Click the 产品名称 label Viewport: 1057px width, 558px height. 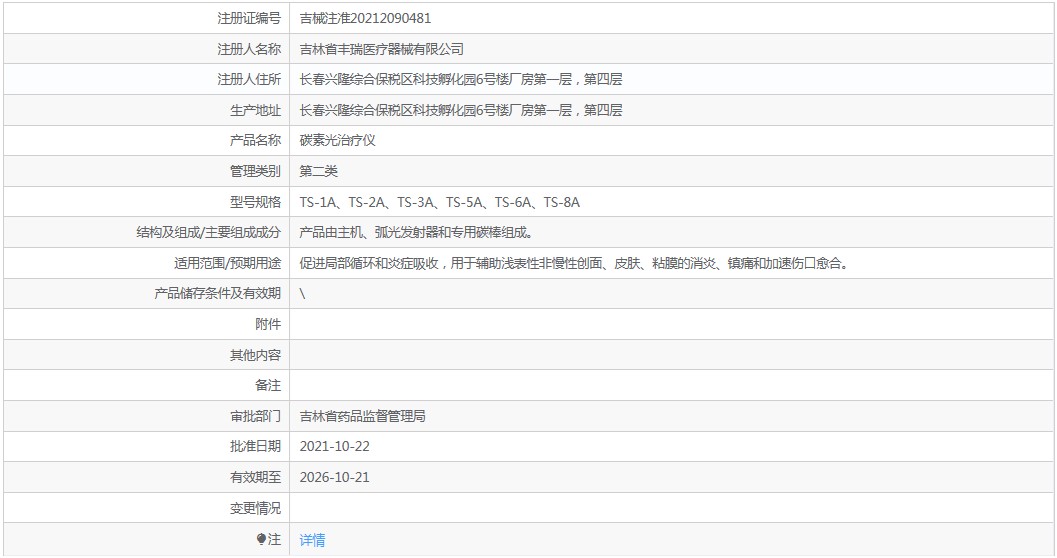pyautogui.click(x=255, y=140)
